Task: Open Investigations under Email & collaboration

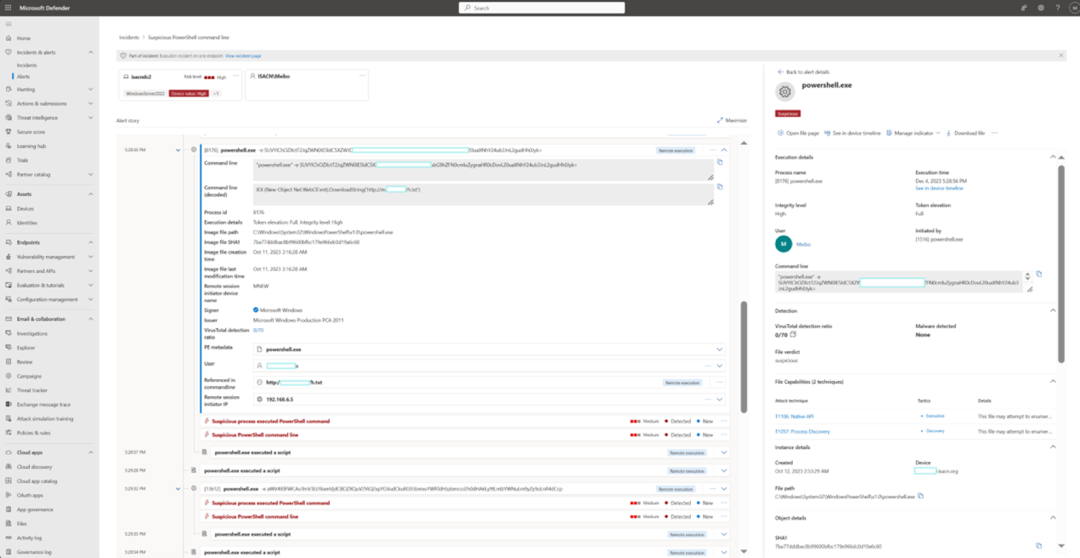Action: point(32,333)
